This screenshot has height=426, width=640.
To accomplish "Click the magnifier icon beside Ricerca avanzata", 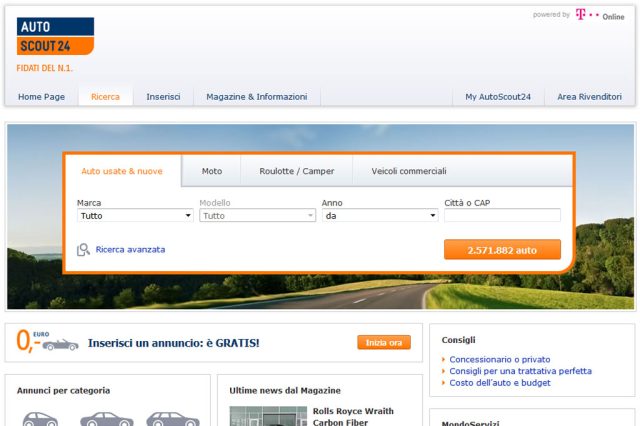I will (x=83, y=249).
